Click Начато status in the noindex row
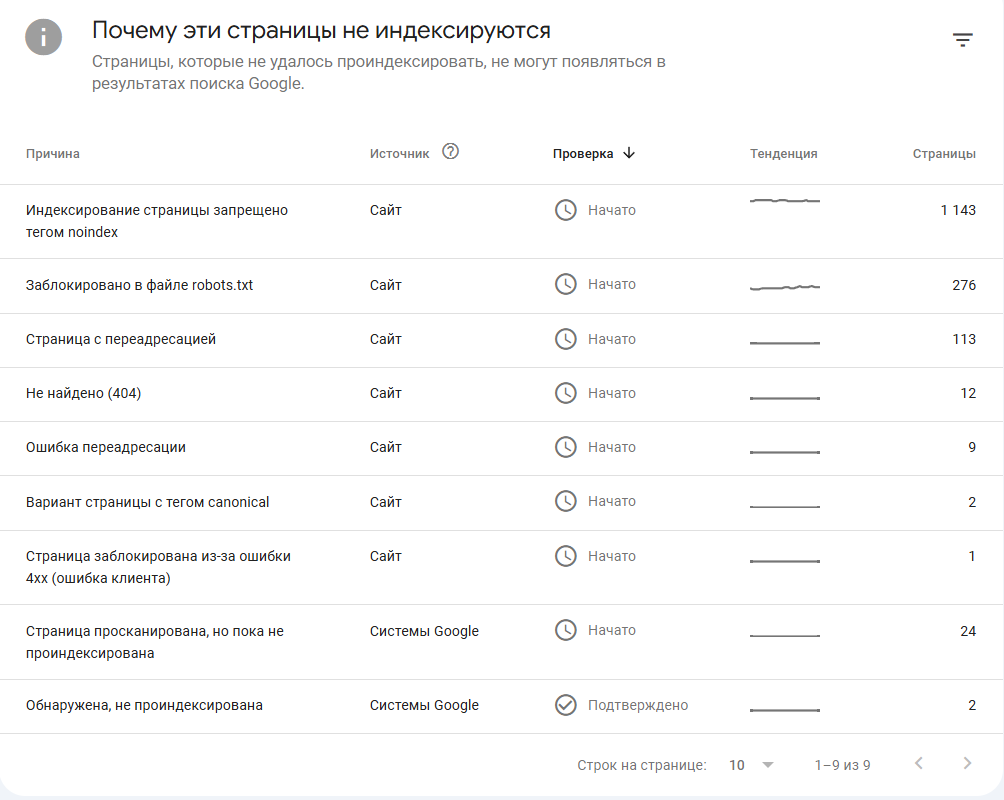This screenshot has height=800, width=1004. point(611,210)
